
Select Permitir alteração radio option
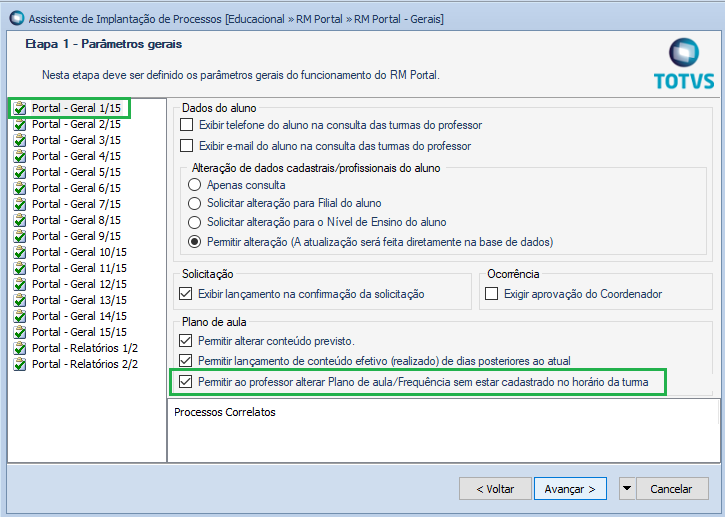click(x=195, y=242)
